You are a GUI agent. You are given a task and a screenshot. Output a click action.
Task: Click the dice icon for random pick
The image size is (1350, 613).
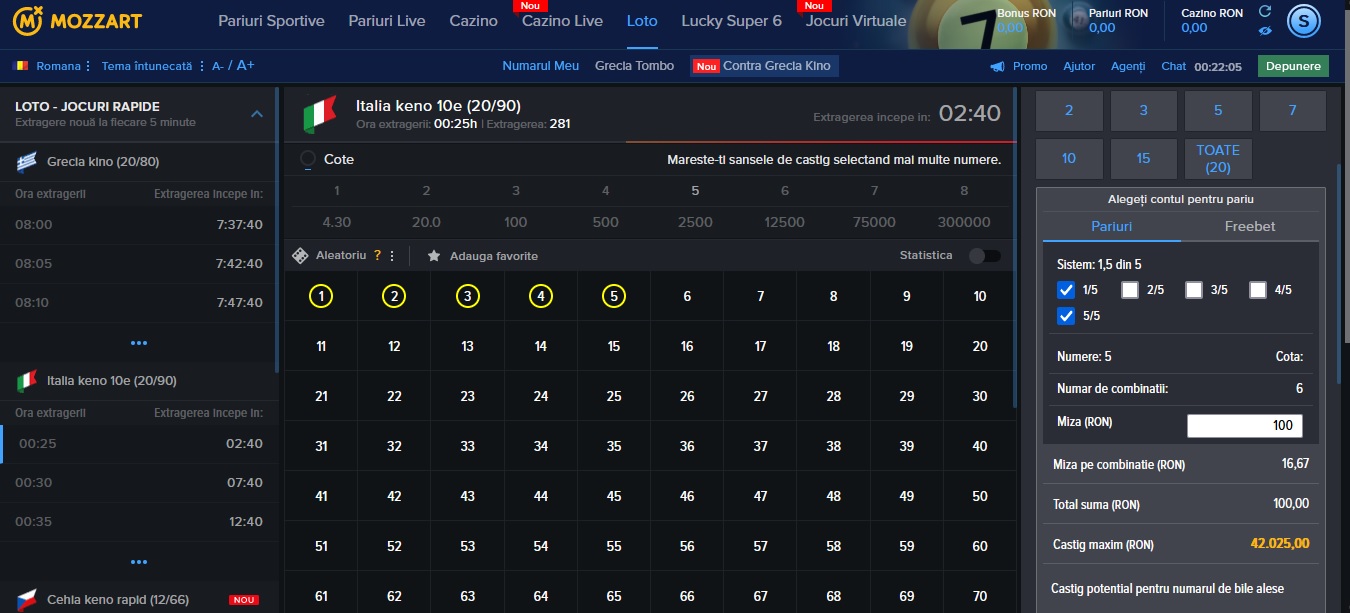click(x=300, y=256)
